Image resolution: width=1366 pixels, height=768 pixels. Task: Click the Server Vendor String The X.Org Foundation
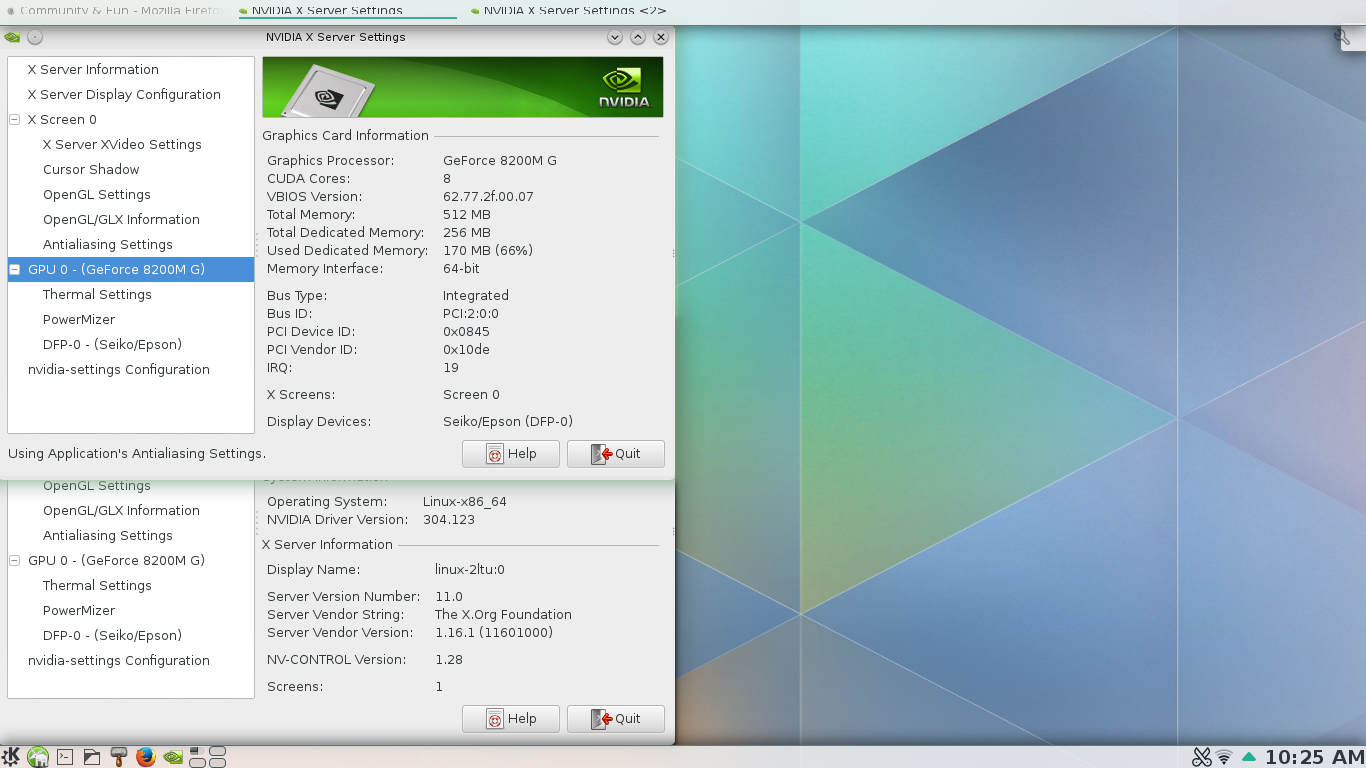coord(503,614)
